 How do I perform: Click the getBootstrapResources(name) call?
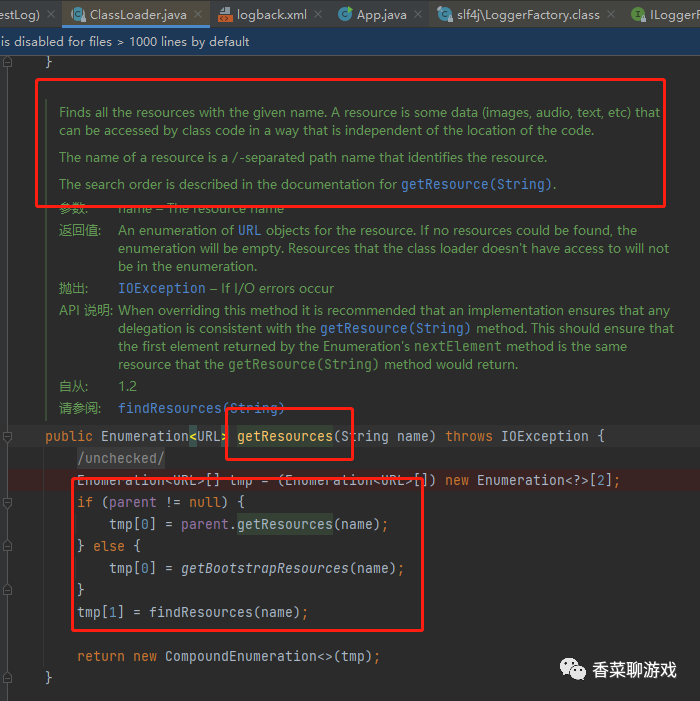(x=288, y=568)
